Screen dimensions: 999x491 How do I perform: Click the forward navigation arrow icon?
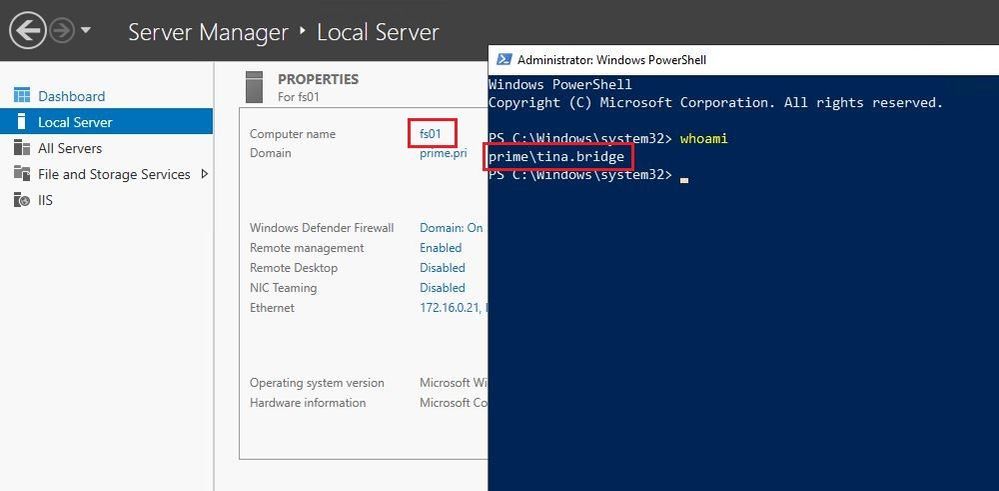[62, 31]
